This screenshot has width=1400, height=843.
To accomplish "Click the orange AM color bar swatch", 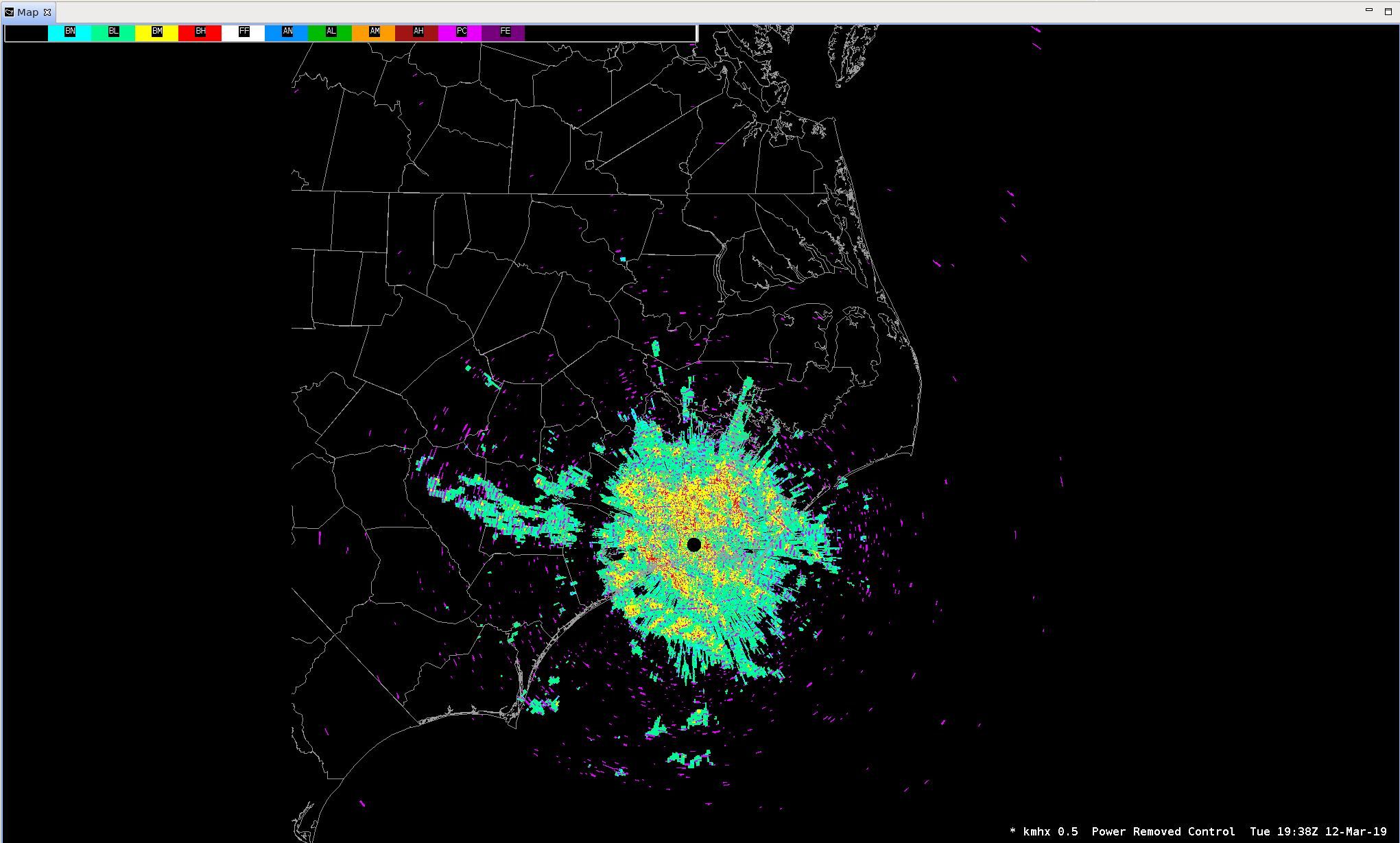I will click(x=374, y=33).
